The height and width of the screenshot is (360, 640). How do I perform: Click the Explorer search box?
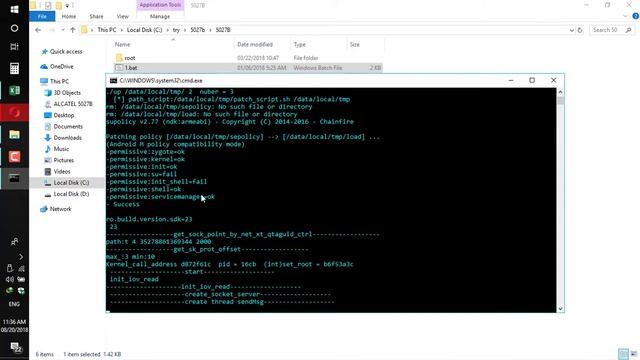(611, 30)
